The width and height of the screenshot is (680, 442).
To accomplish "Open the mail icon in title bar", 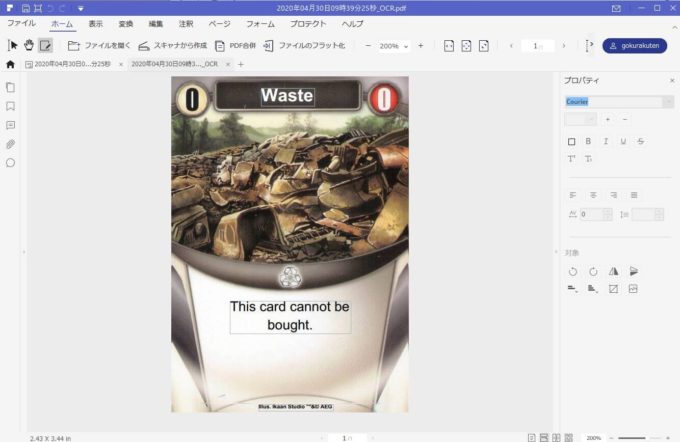I will 616,8.
